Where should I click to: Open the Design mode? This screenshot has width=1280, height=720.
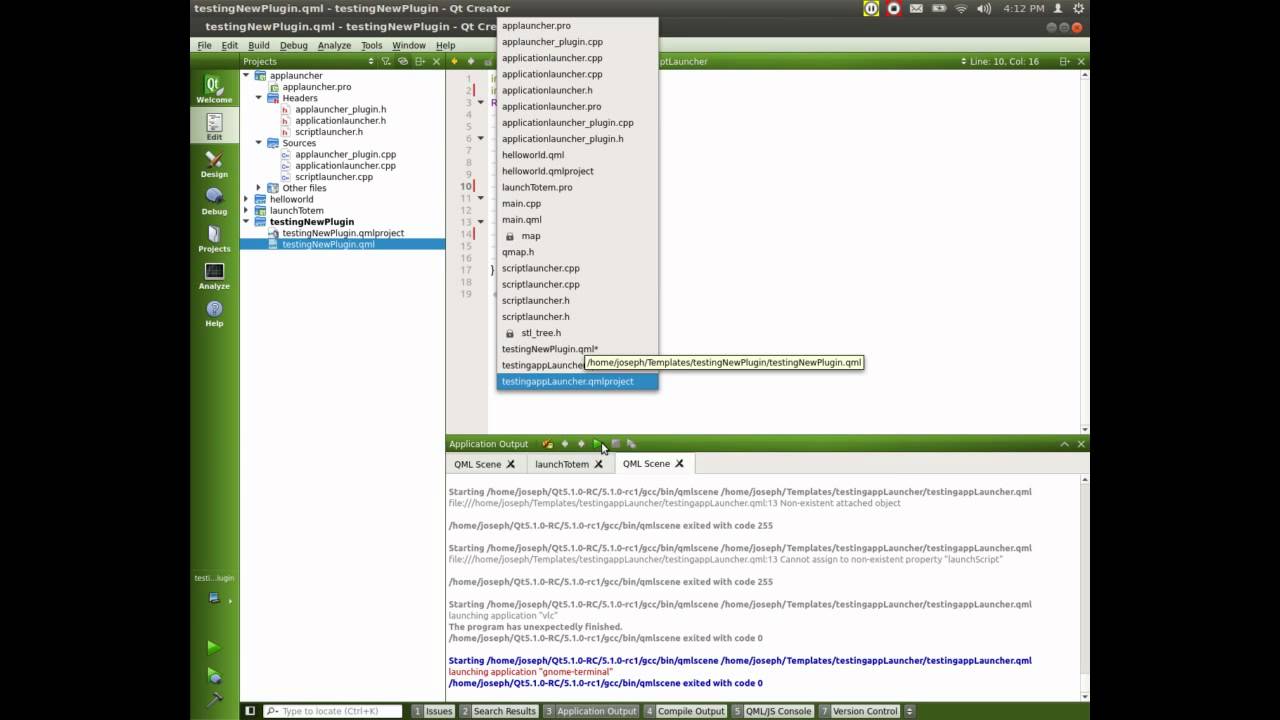coord(214,164)
